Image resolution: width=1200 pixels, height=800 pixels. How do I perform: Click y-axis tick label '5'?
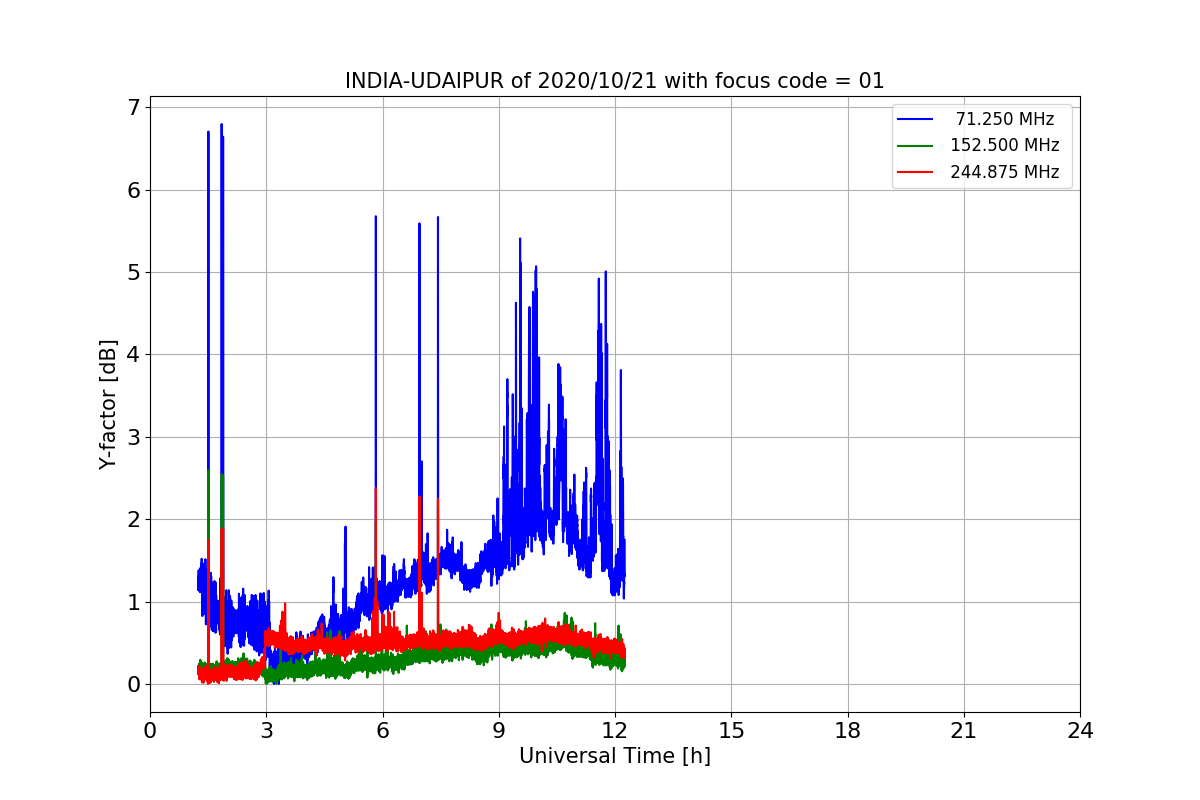pos(132,272)
